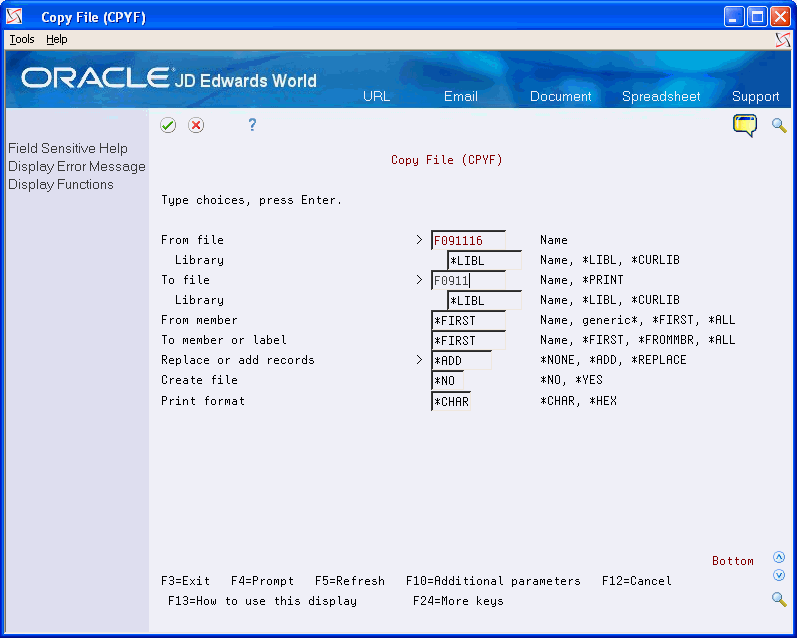
Task: Click the 'Bottom' indicator text
Action: pyautogui.click(x=732, y=561)
